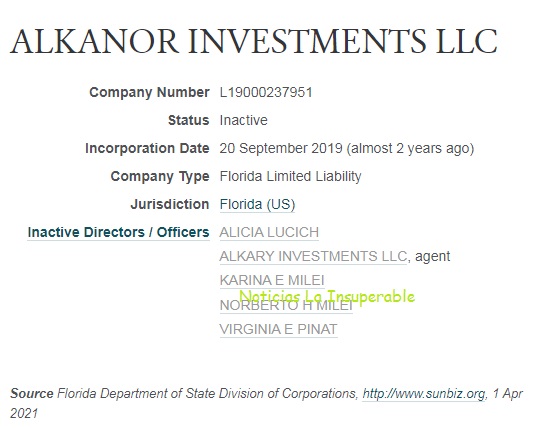Click the Jurisdiction label
Image resolution: width=553 pixels, height=428 pixels.
pyautogui.click(x=170, y=204)
